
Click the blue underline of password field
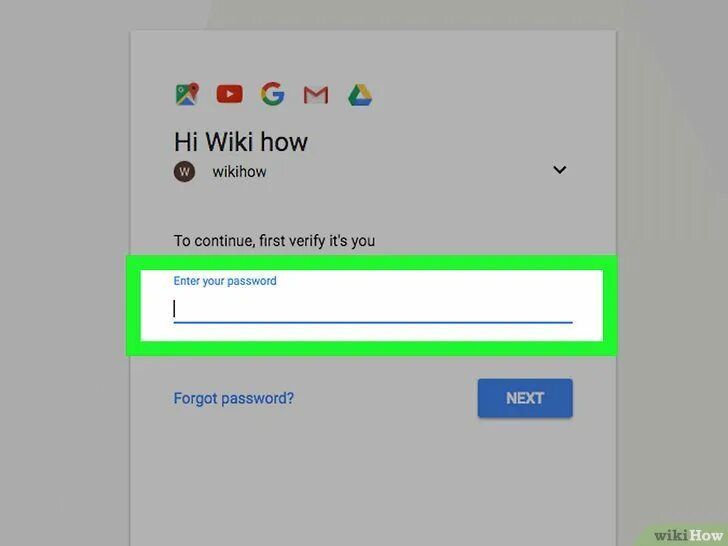(x=373, y=321)
